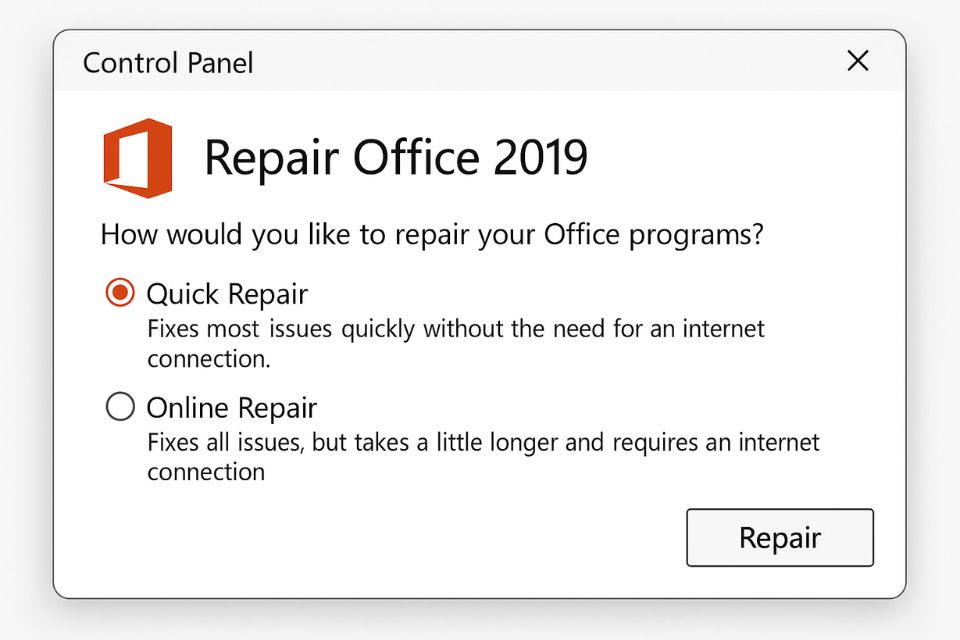Click the "Fixes most issues quickly" description line

pos(456,329)
